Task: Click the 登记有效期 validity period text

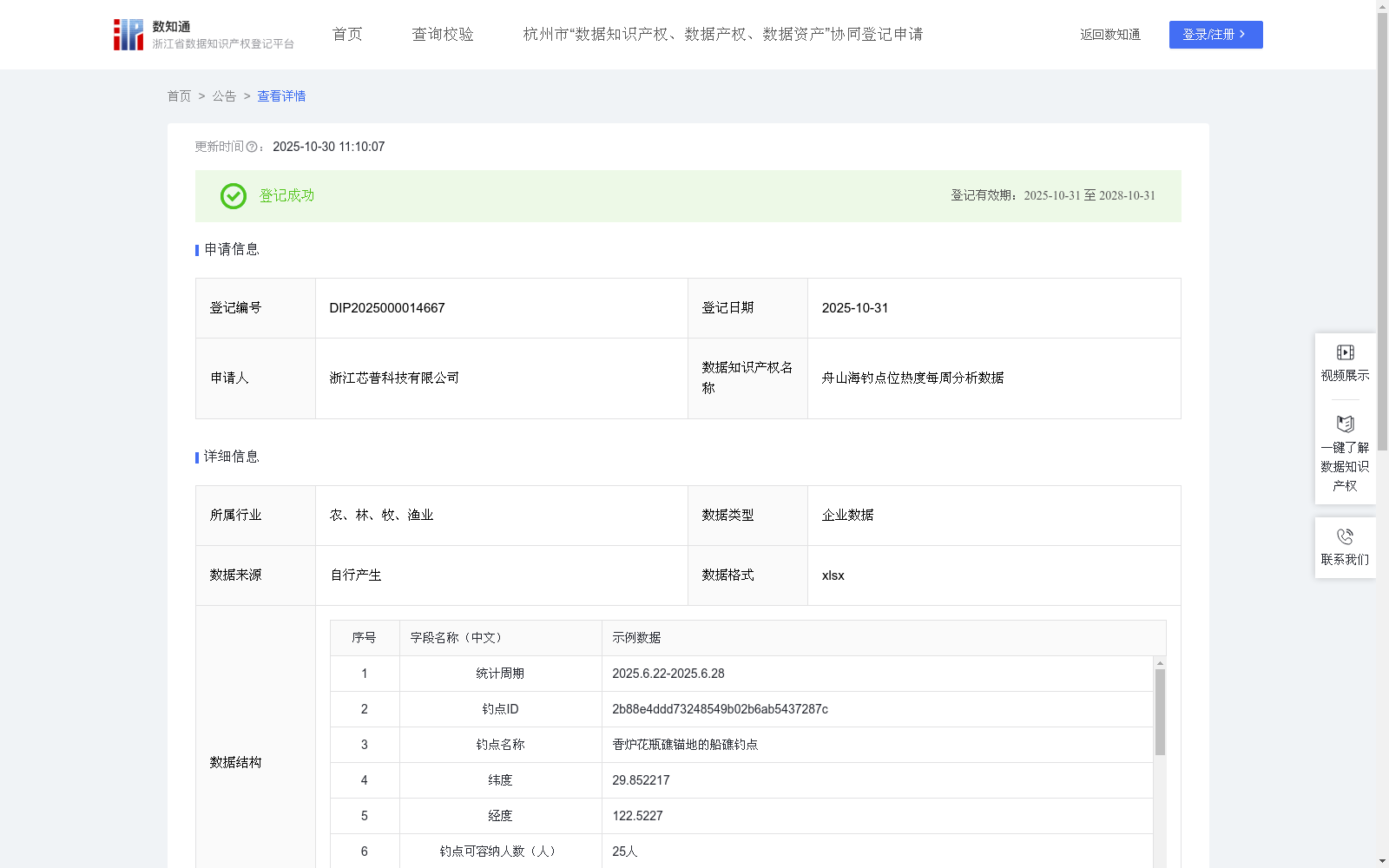Action: (1053, 196)
